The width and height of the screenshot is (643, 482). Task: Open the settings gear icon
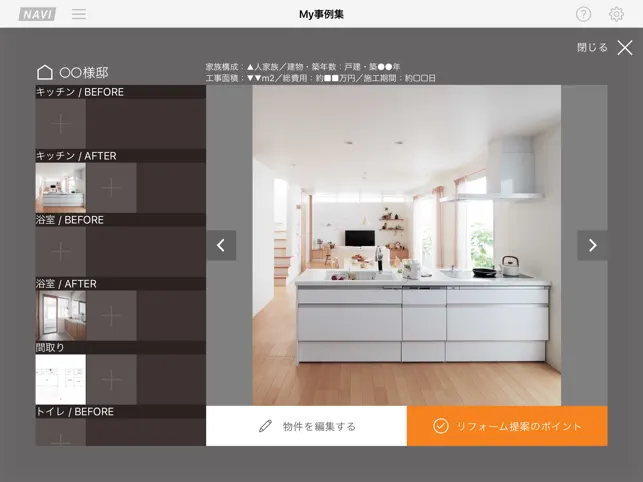pos(616,14)
